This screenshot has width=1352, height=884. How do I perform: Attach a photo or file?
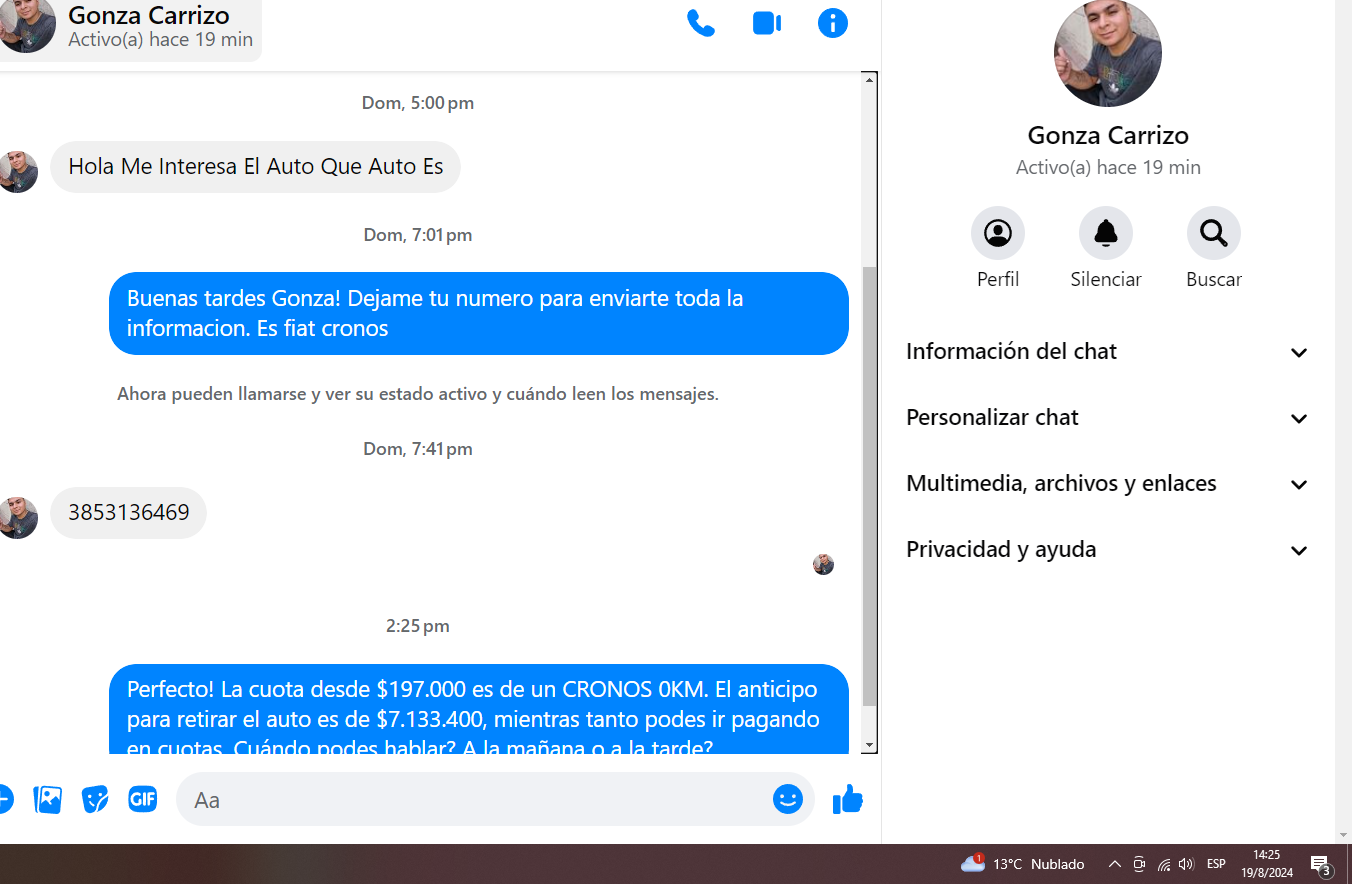(x=48, y=799)
